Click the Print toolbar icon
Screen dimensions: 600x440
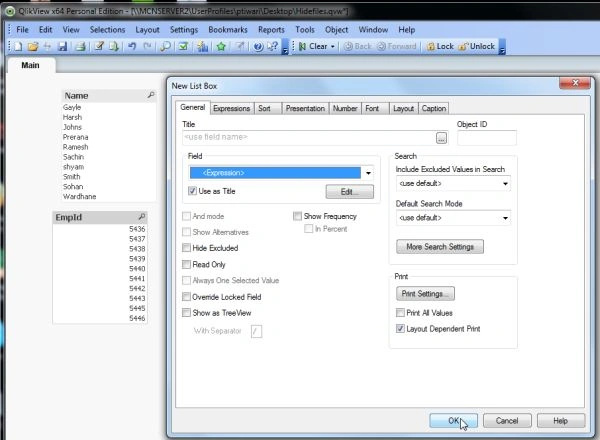click(80, 46)
